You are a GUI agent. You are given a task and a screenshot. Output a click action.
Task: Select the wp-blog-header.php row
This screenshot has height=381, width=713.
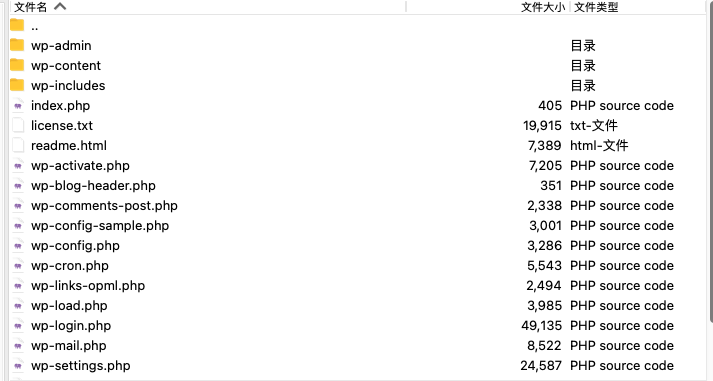[x=357, y=185]
